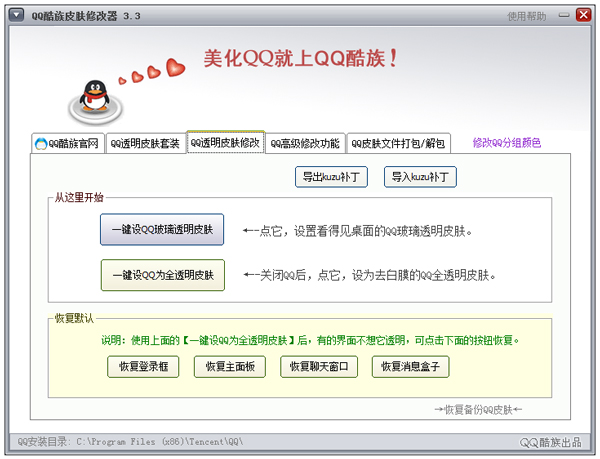This screenshot has width=600, height=459.
Task: Click the red close window icon
Action: tap(581, 15)
